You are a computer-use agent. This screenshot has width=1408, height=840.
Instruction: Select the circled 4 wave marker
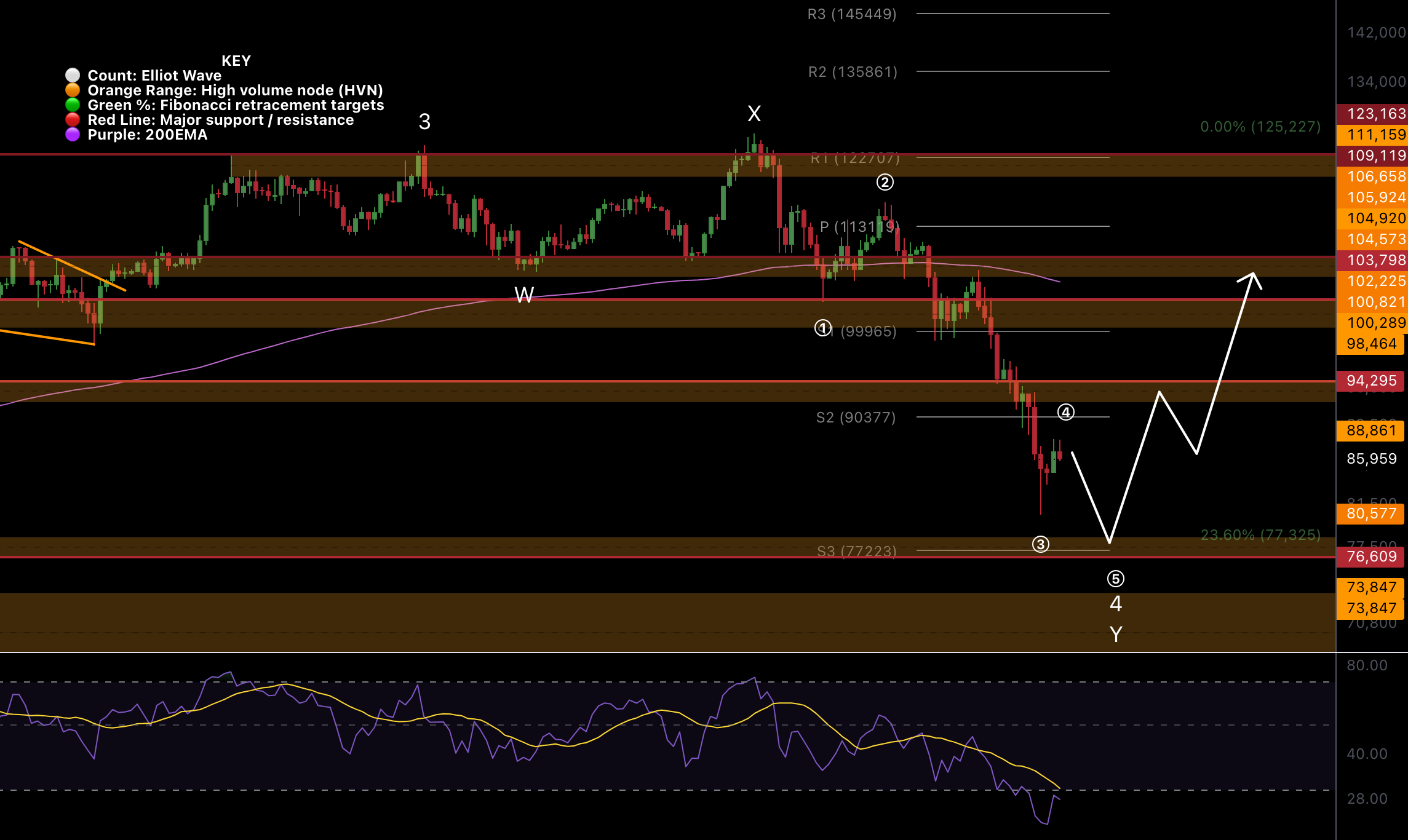(1066, 412)
